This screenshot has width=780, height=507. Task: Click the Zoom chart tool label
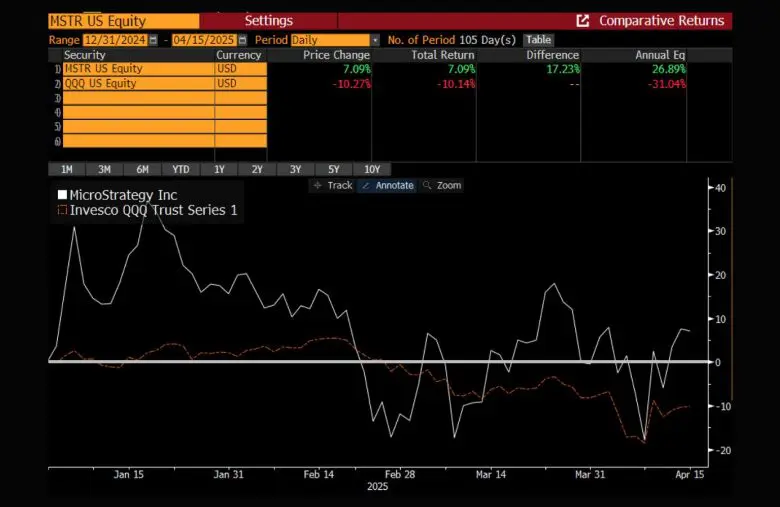click(449, 186)
